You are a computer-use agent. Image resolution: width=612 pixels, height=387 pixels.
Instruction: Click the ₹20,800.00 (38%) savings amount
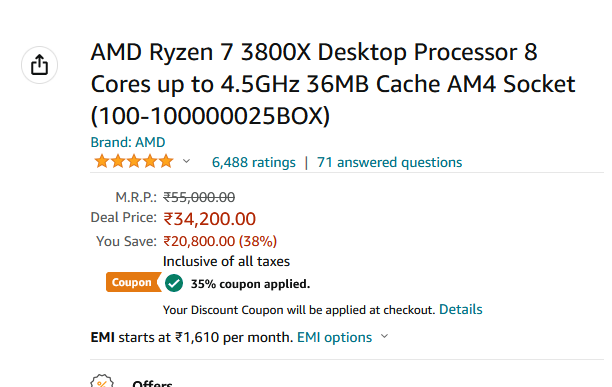(220, 241)
